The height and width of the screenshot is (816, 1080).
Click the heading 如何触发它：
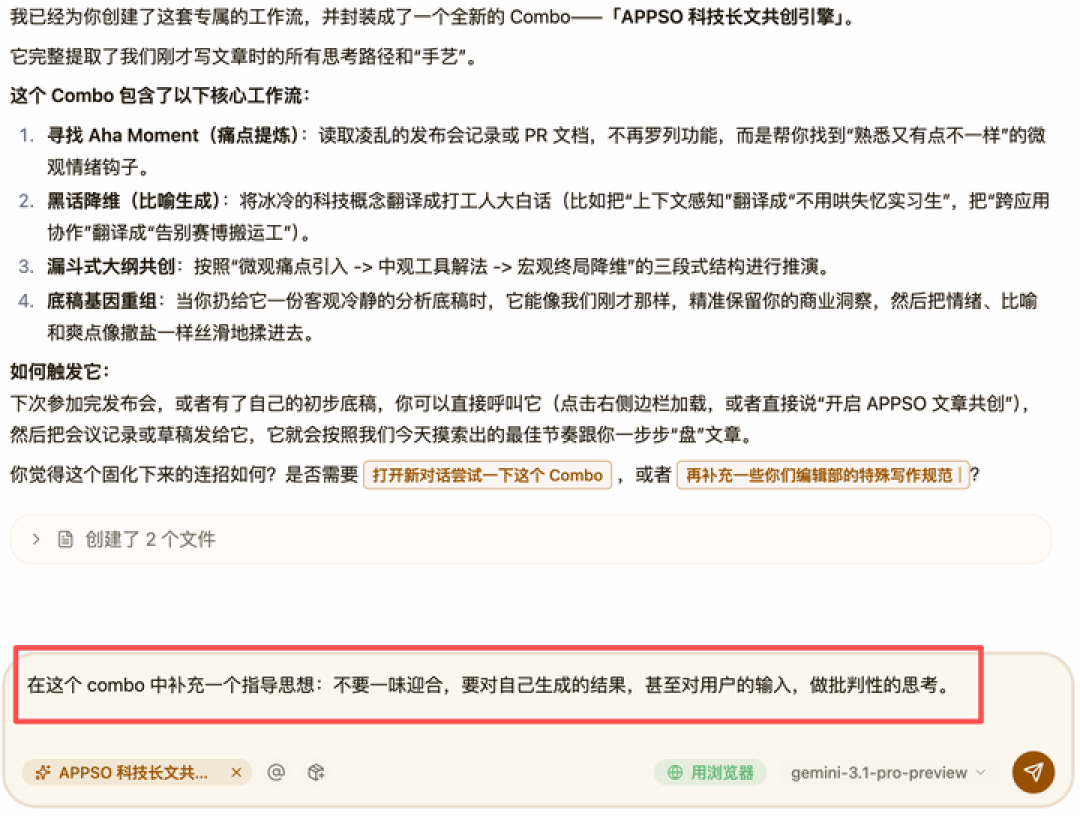coord(59,372)
